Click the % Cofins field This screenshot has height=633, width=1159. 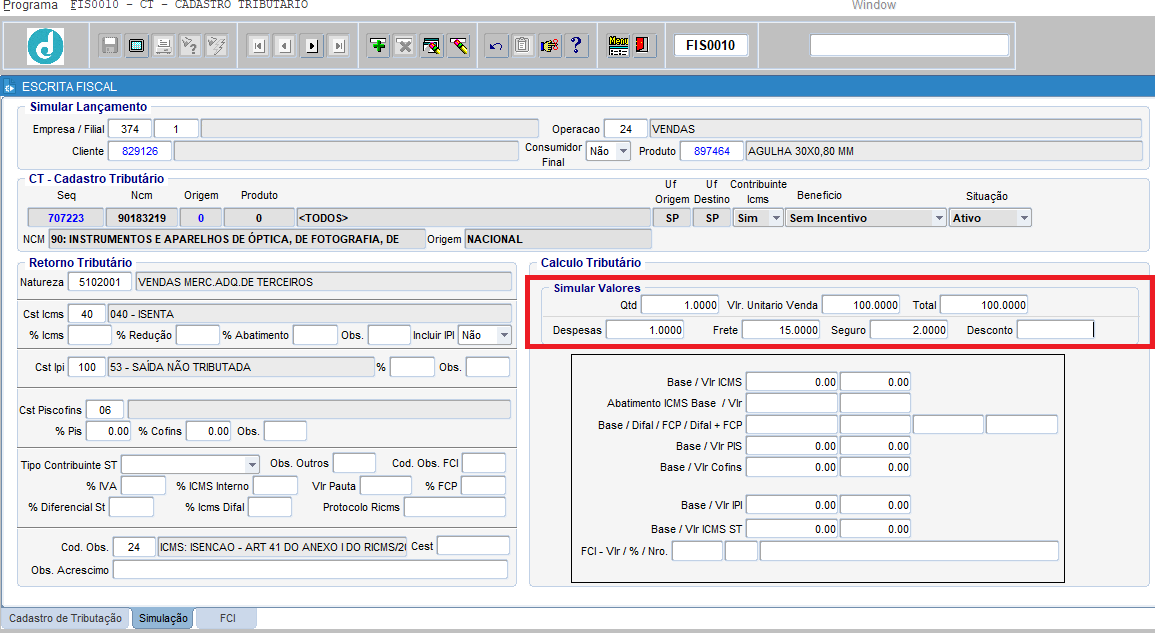coord(208,431)
